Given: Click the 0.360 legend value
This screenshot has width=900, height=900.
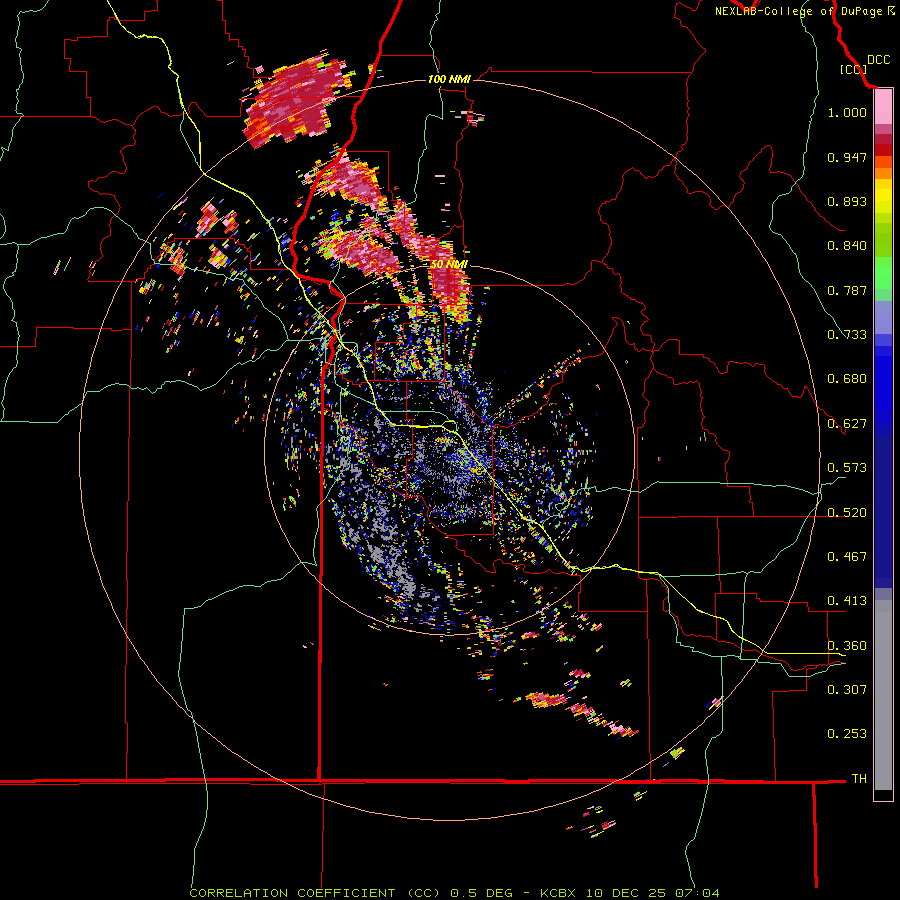Looking at the screenshot, I should (847, 646).
